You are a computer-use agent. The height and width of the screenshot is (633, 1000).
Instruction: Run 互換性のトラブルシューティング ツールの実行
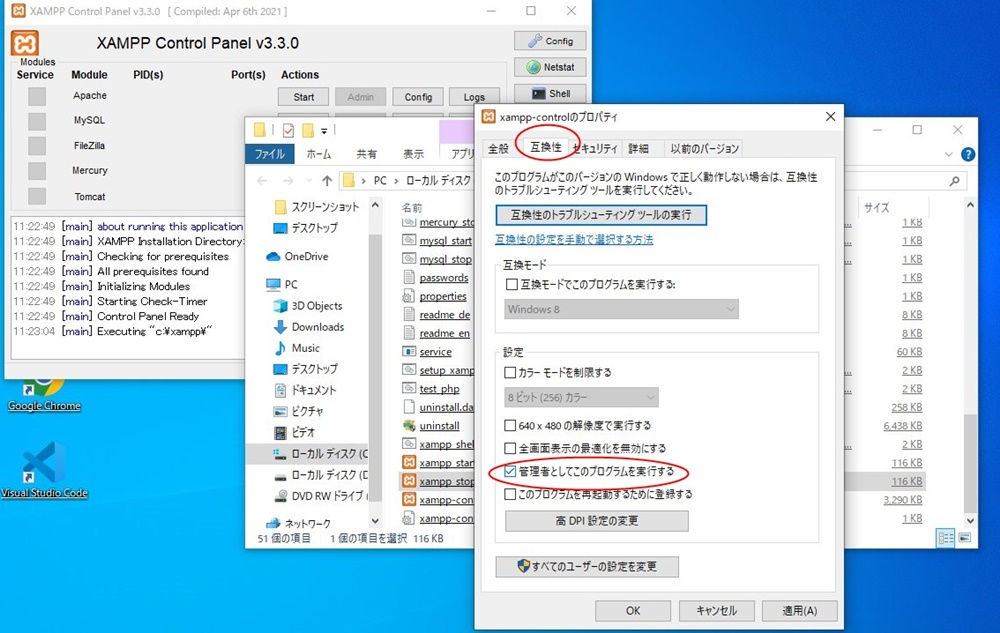pyautogui.click(x=601, y=215)
